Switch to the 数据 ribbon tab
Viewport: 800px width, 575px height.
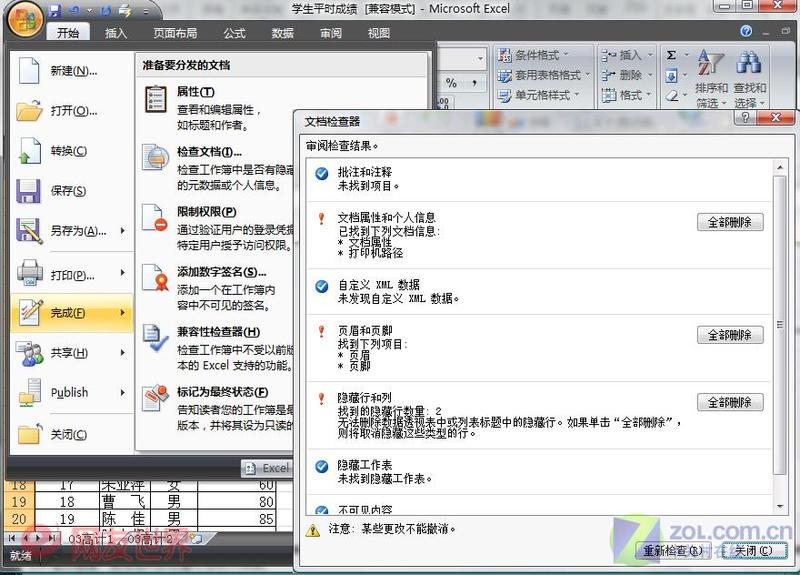[x=282, y=33]
